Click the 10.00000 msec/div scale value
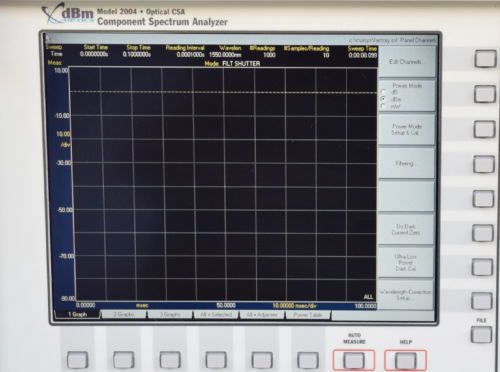Screen dimensions: 500x372 (294, 306)
